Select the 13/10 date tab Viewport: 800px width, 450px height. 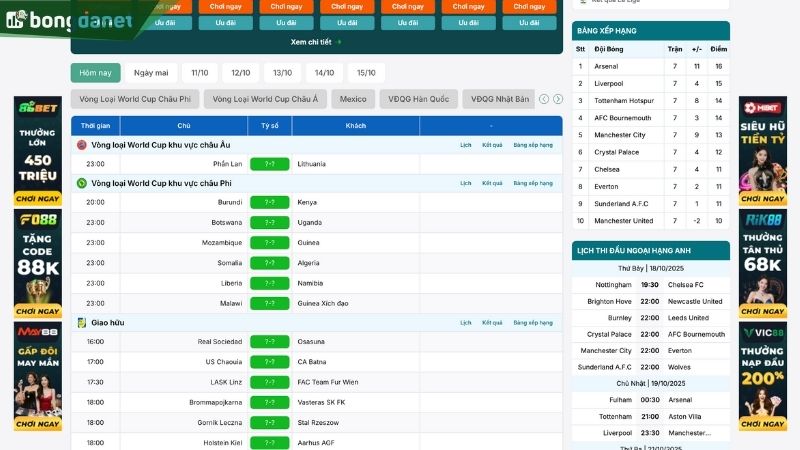283,73
